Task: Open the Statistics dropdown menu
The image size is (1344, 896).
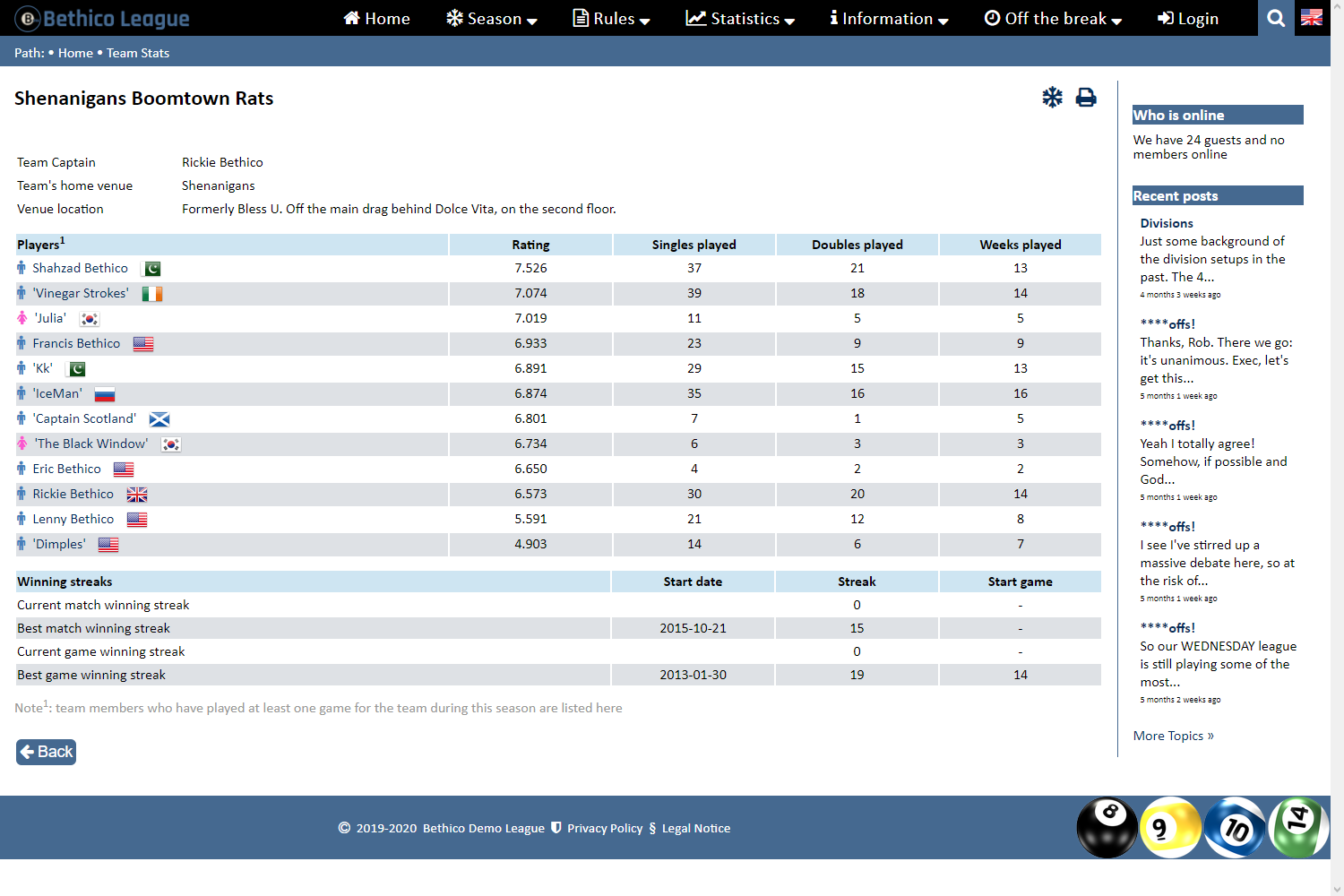Action: (x=740, y=18)
